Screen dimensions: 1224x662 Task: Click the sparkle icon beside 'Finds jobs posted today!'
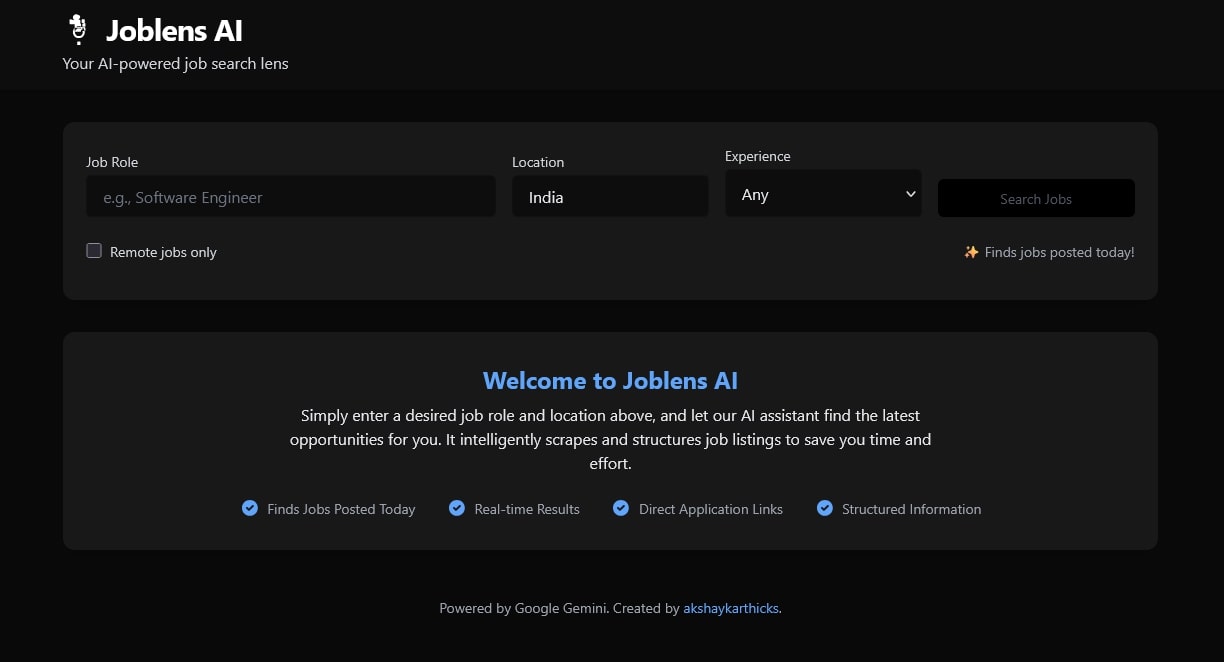point(971,252)
